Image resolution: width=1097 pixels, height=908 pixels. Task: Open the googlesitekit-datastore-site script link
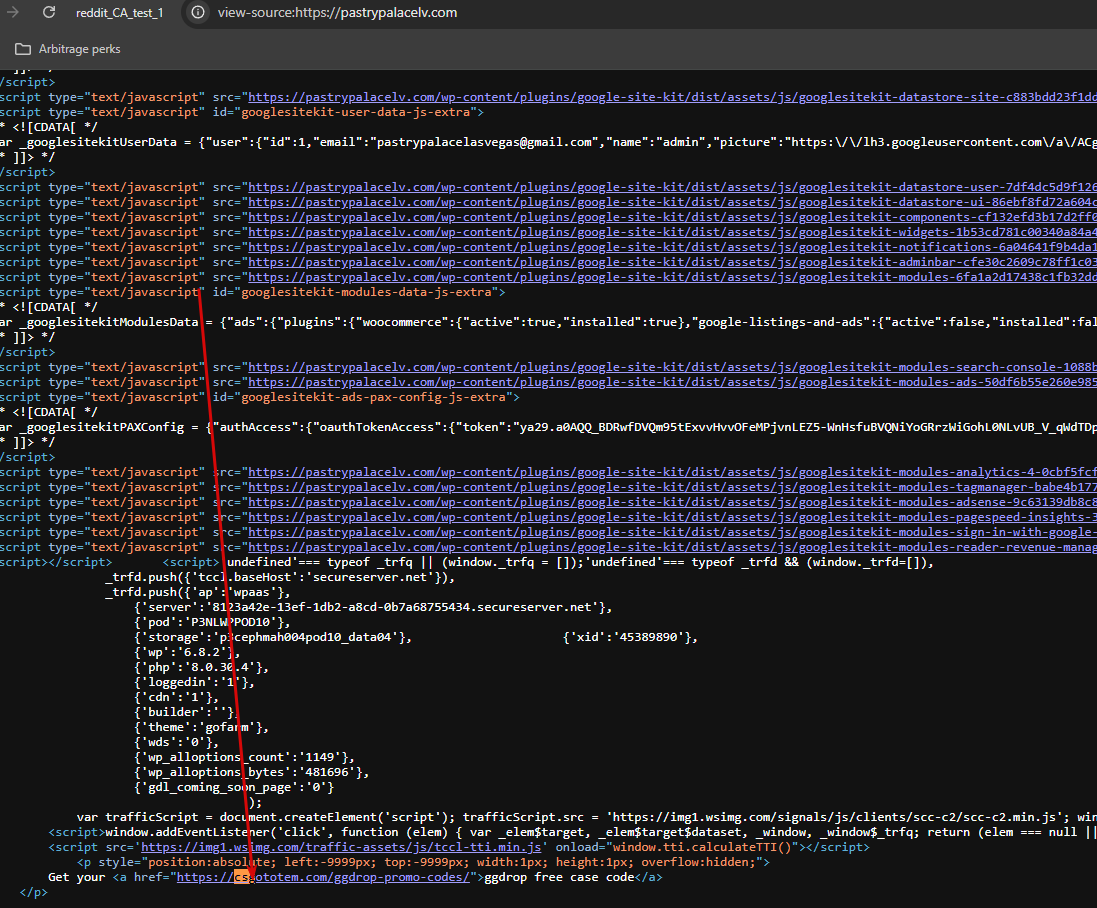click(672, 97)
